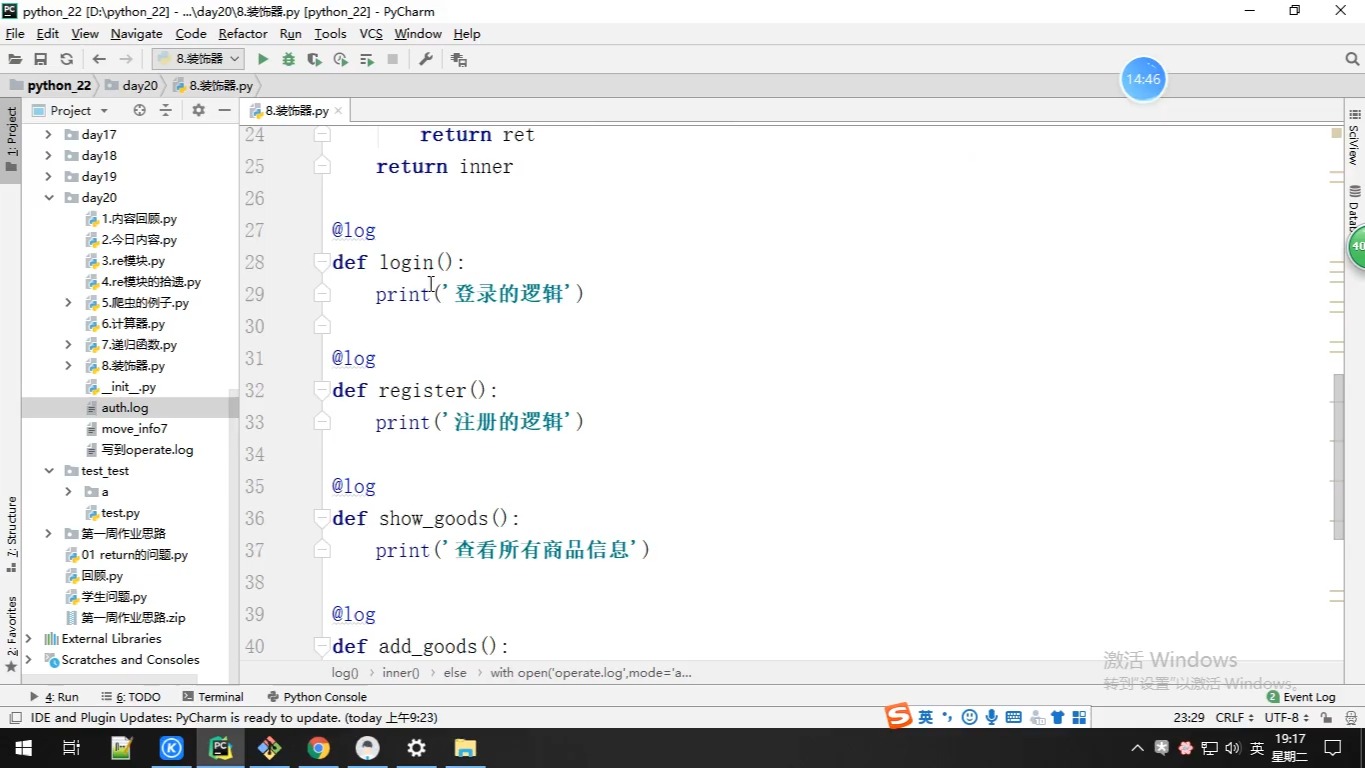Viewport: 1365px width, 768px height.
Task: Open the VCS menu
Action: [x=371, y=34]
